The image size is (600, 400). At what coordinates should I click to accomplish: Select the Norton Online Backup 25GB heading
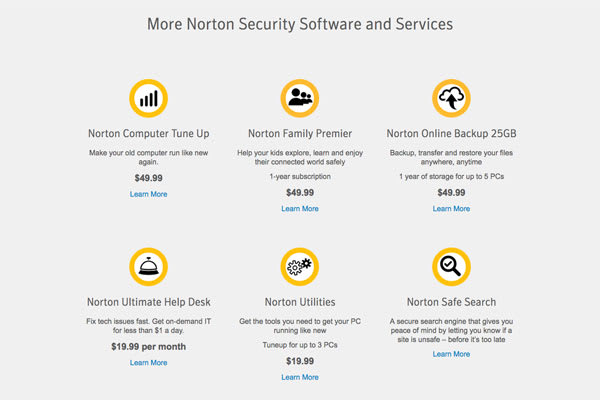tap(451, 133)
